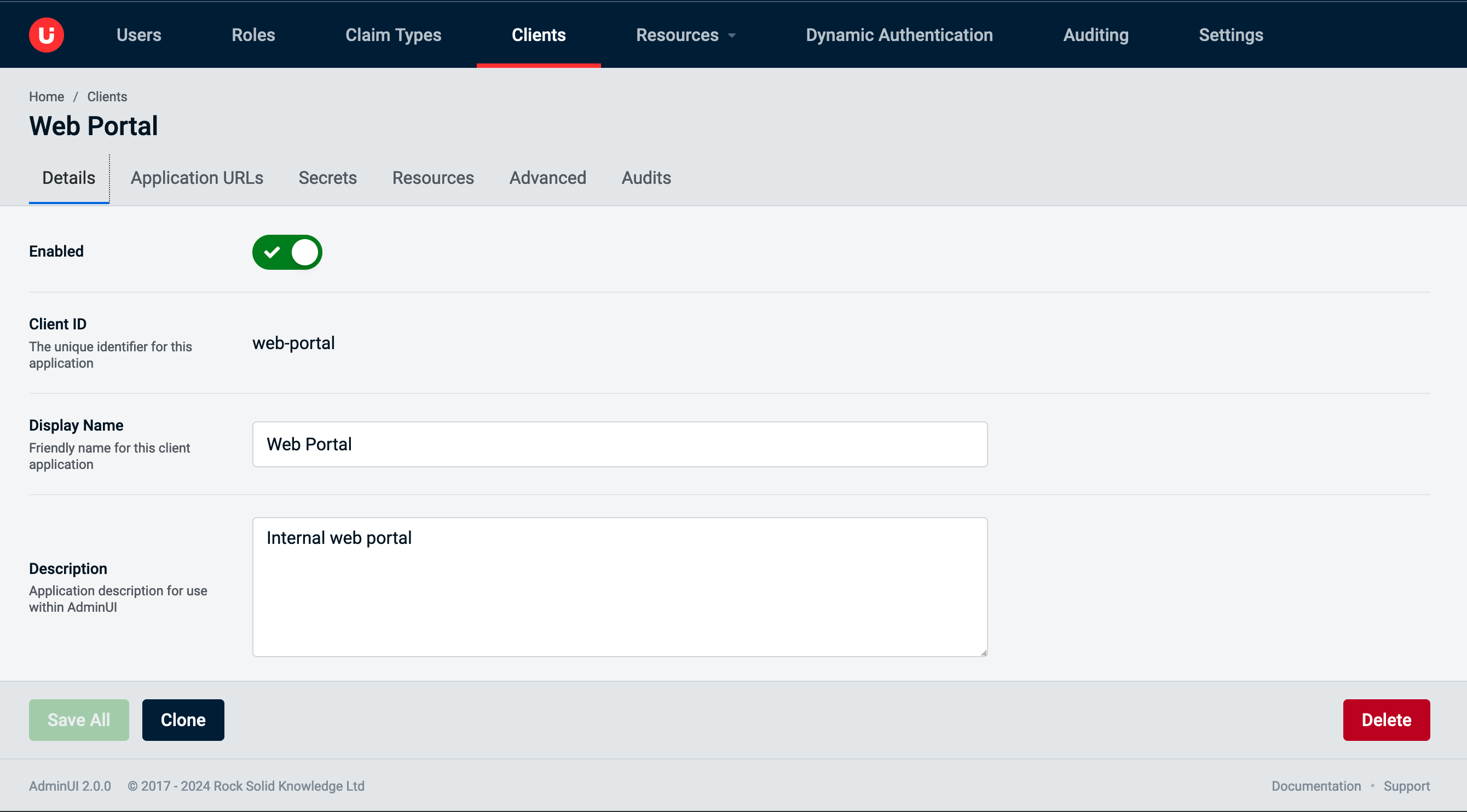Open Clients from the breadcrumb

107,96
